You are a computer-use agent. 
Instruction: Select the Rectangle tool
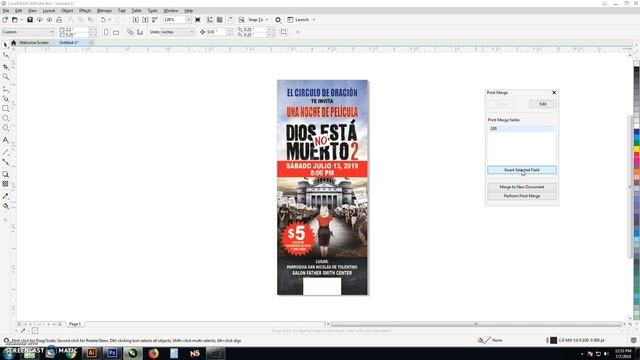click(x=6, y=108)
